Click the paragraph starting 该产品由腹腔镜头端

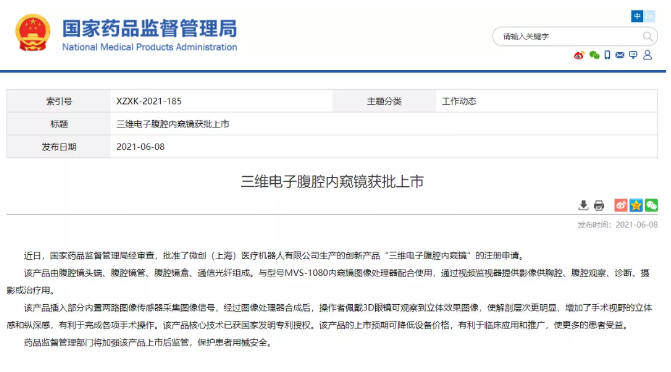tap(328, 282)
